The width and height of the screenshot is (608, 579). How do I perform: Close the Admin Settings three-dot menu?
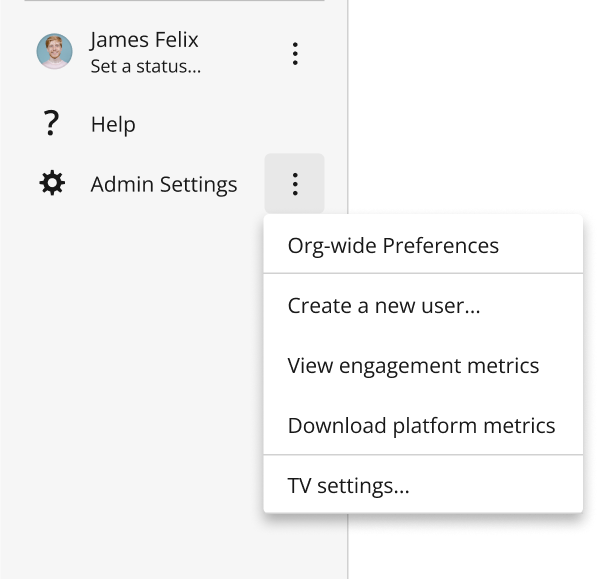pyautogui.click(x=295, y=183)
